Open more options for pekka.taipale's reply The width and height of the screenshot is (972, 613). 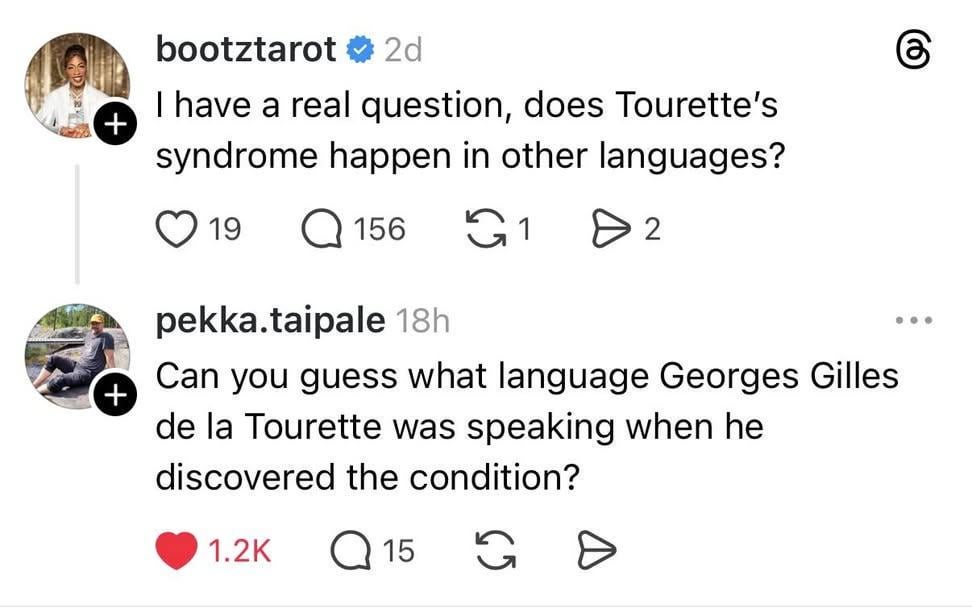914,321
